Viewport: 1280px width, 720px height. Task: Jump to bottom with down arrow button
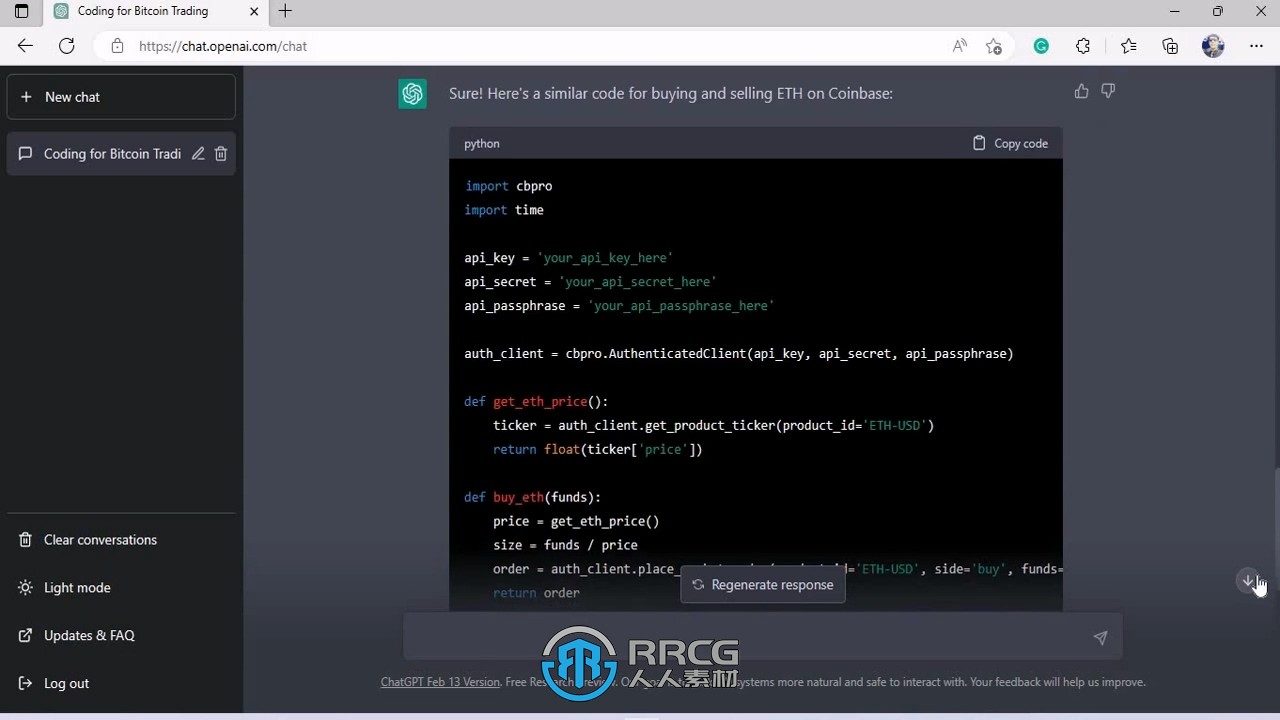tap(1248, 581)
